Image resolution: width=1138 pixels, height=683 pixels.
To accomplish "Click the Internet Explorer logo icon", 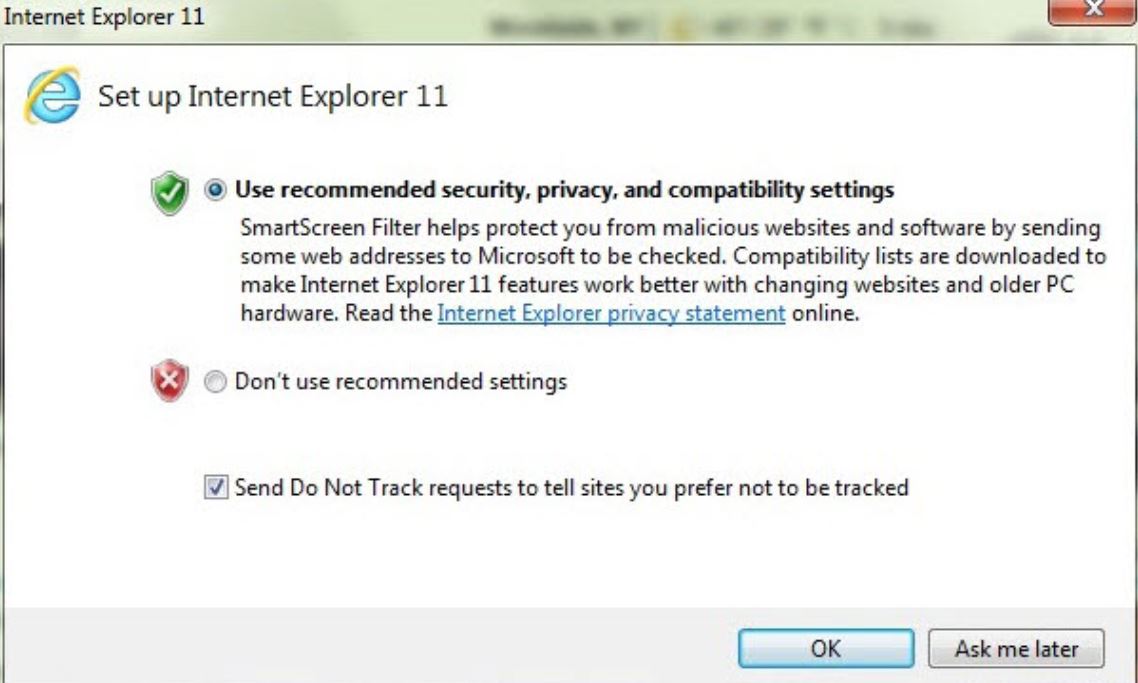I will click(52, 97).
